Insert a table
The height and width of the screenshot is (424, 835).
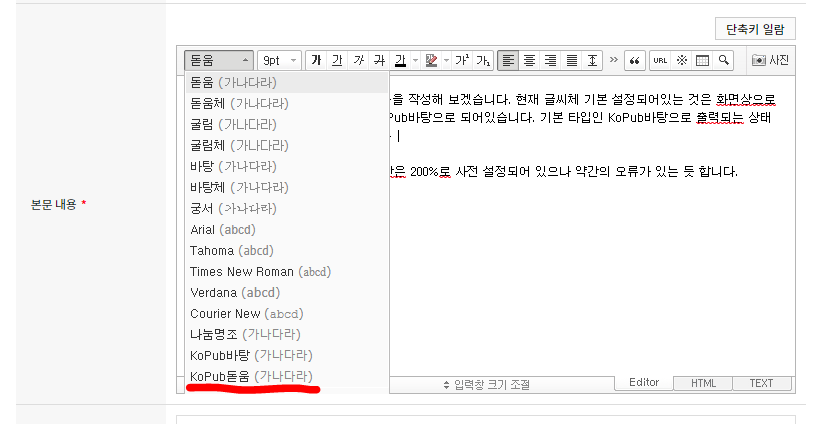(702, 60)
